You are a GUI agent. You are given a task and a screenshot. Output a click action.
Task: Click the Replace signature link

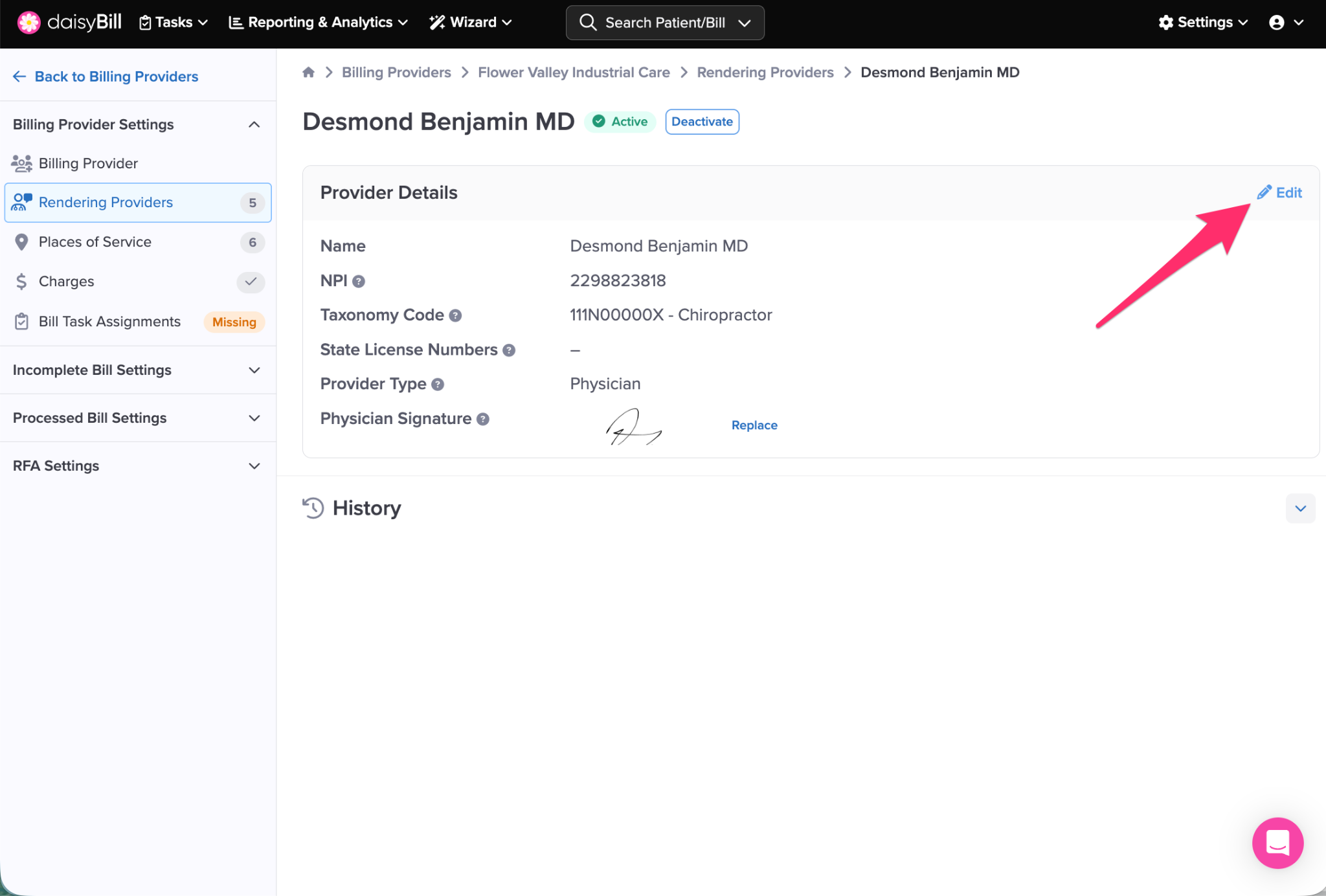click(x=754, y=425)
